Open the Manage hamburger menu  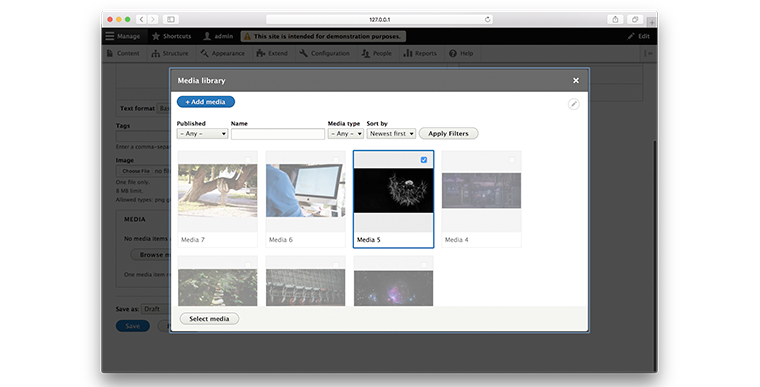[123, 36]
